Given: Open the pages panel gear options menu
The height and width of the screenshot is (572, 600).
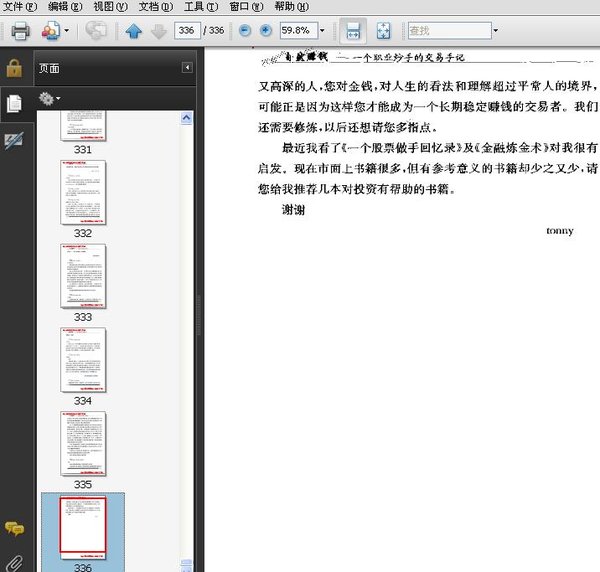Looking at the screenshot, I should (x=50, y=99).
